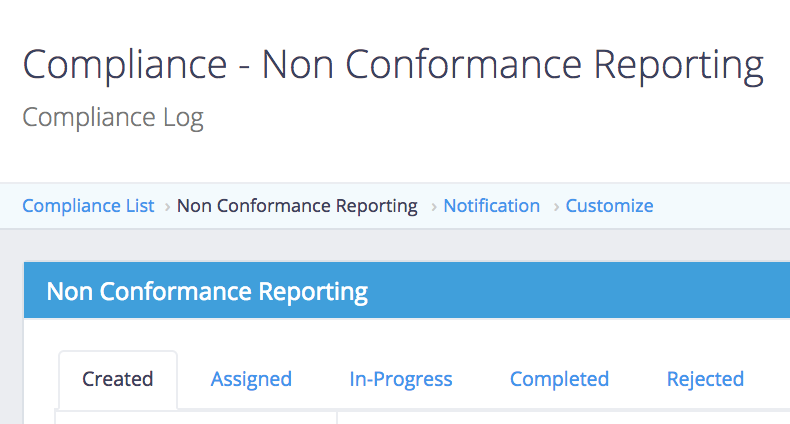Show the Completed tab

click(559, 379)
